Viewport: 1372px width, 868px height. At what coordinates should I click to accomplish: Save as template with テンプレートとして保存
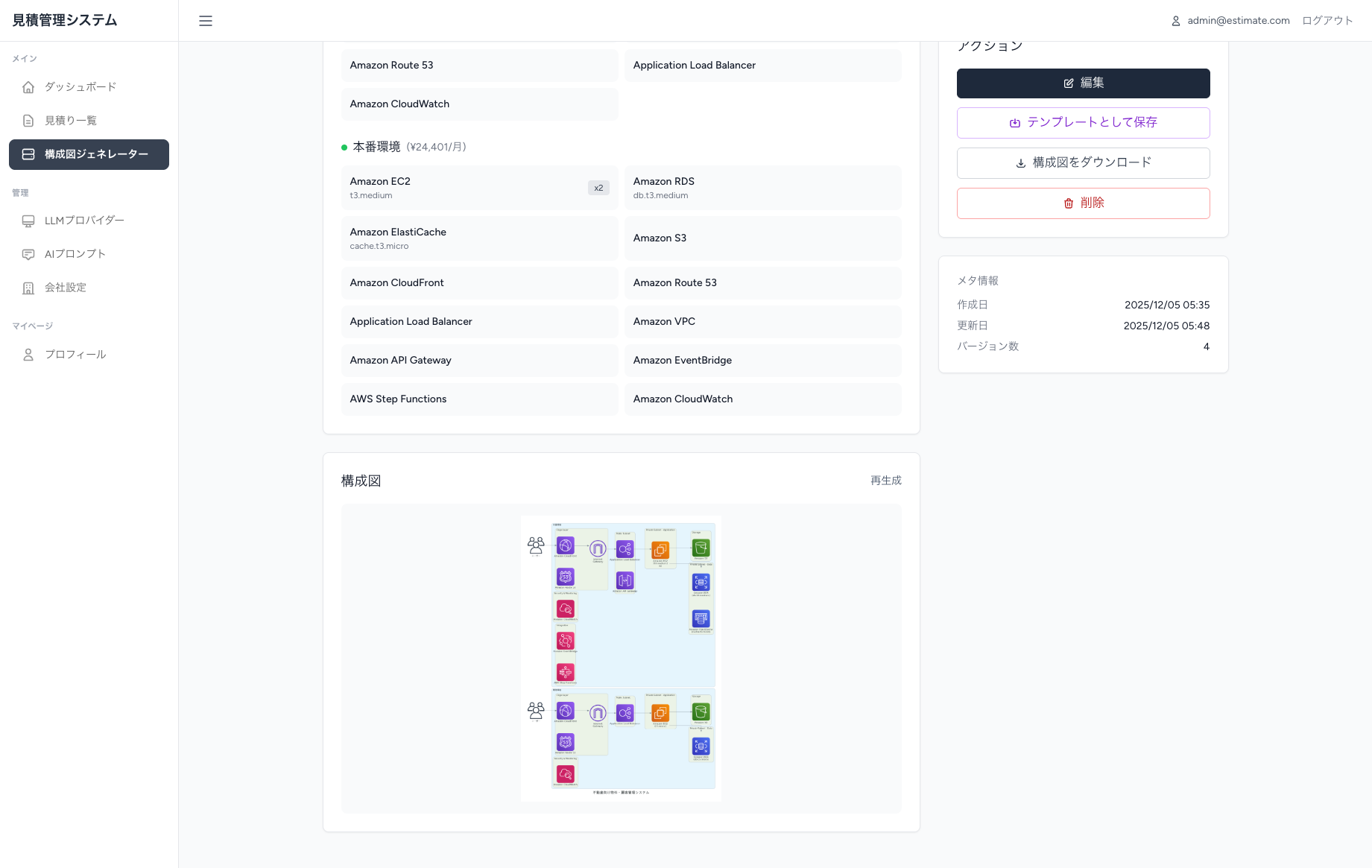1083,123
